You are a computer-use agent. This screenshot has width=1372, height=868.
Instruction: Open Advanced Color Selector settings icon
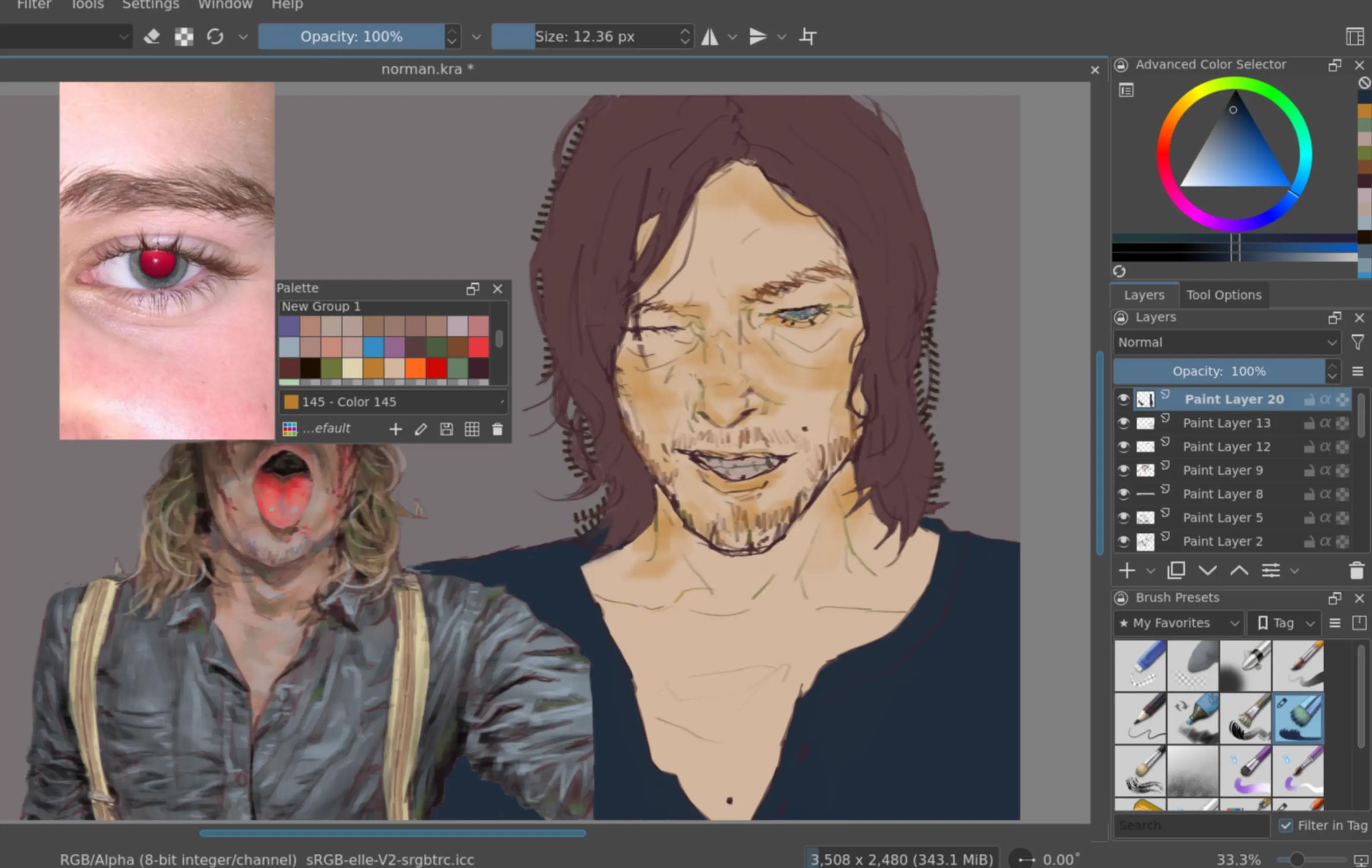click(1126, 90)
